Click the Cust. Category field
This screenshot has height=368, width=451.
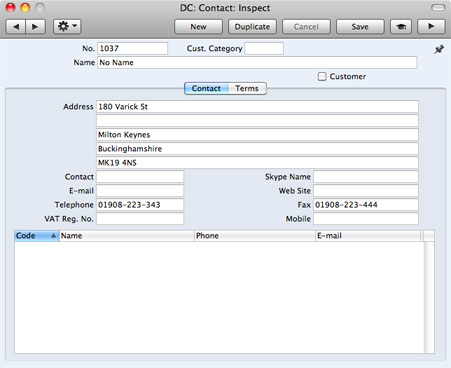pos(264,48)
